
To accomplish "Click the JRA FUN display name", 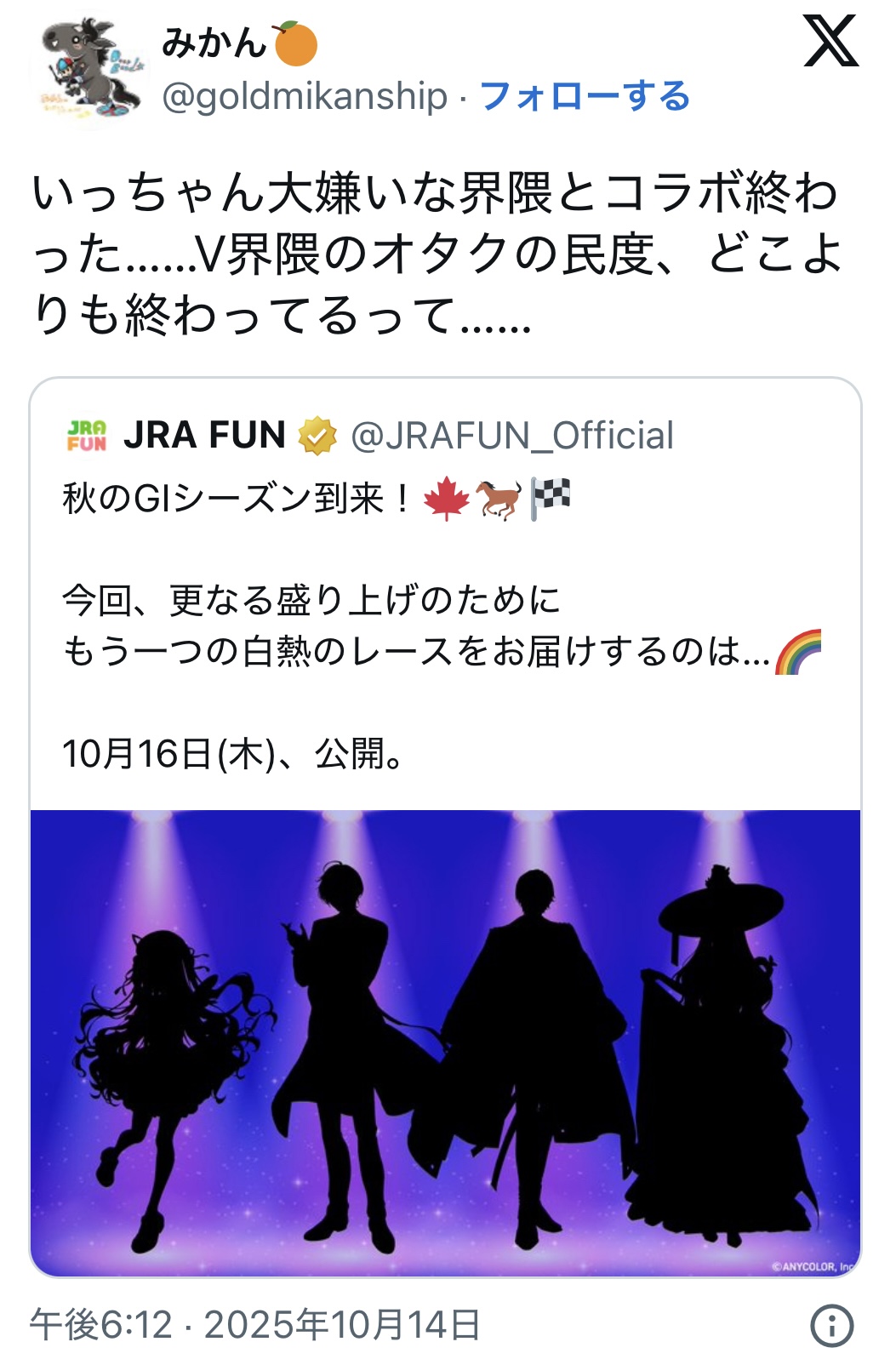I will [x=204, y=436].
